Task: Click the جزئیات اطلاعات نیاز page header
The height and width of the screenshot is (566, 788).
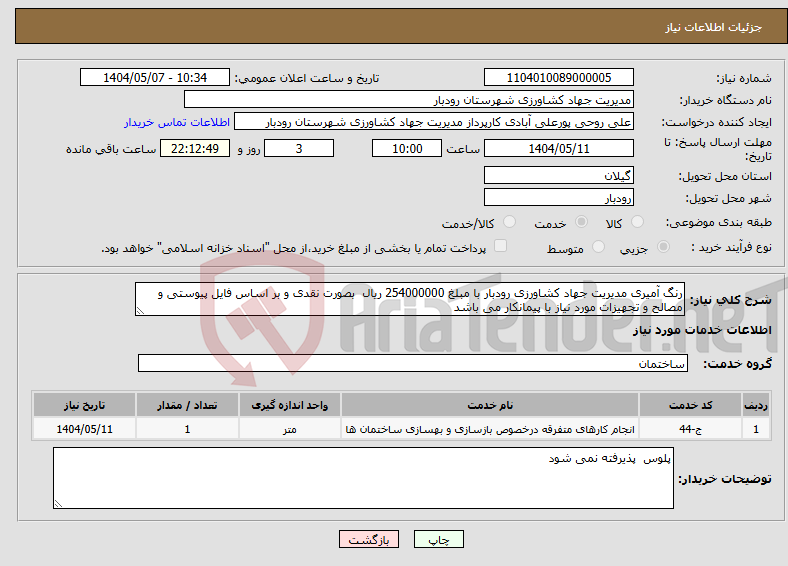Action: [714, 27]
